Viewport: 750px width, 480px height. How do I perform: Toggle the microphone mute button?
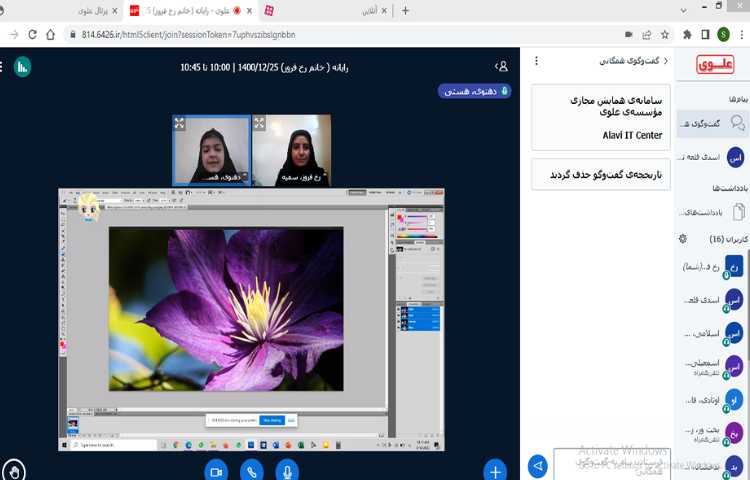287,471
